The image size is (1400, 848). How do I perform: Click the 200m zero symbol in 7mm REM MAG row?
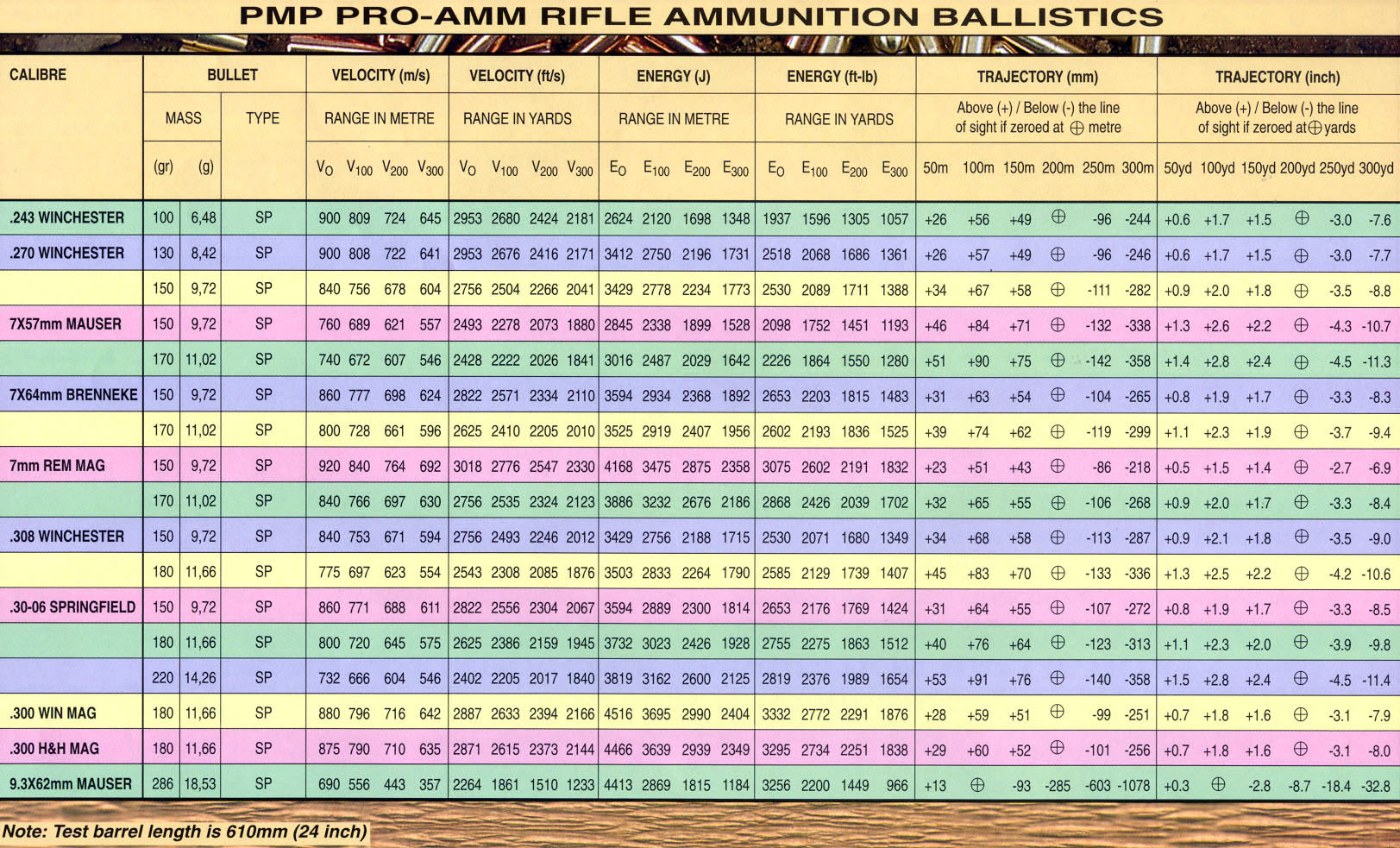point(1058,466)
